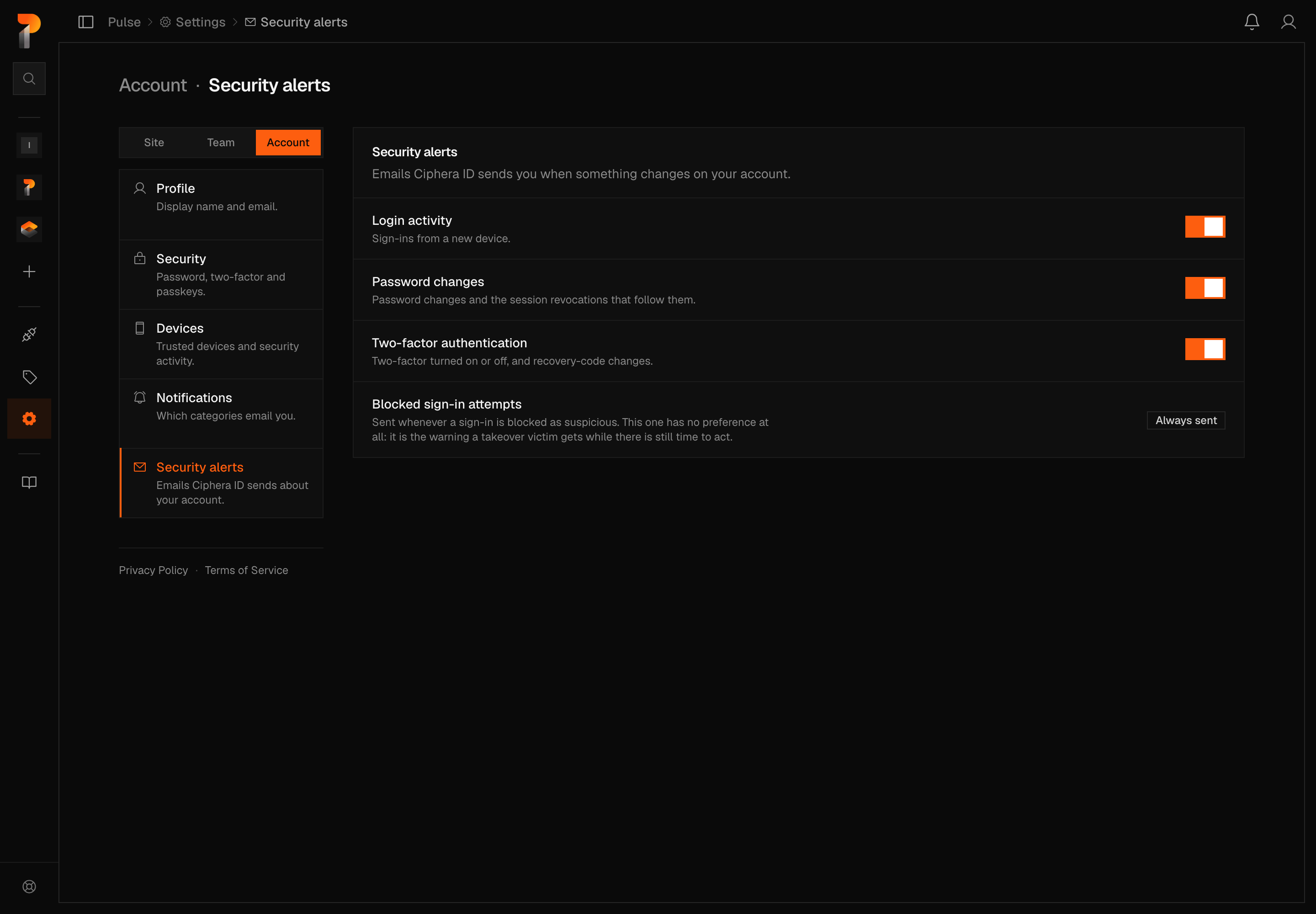Viewport: 1316px width, 914px height.
Task: Click the 'Always sent' badge
Action: tap(1186, 420)
